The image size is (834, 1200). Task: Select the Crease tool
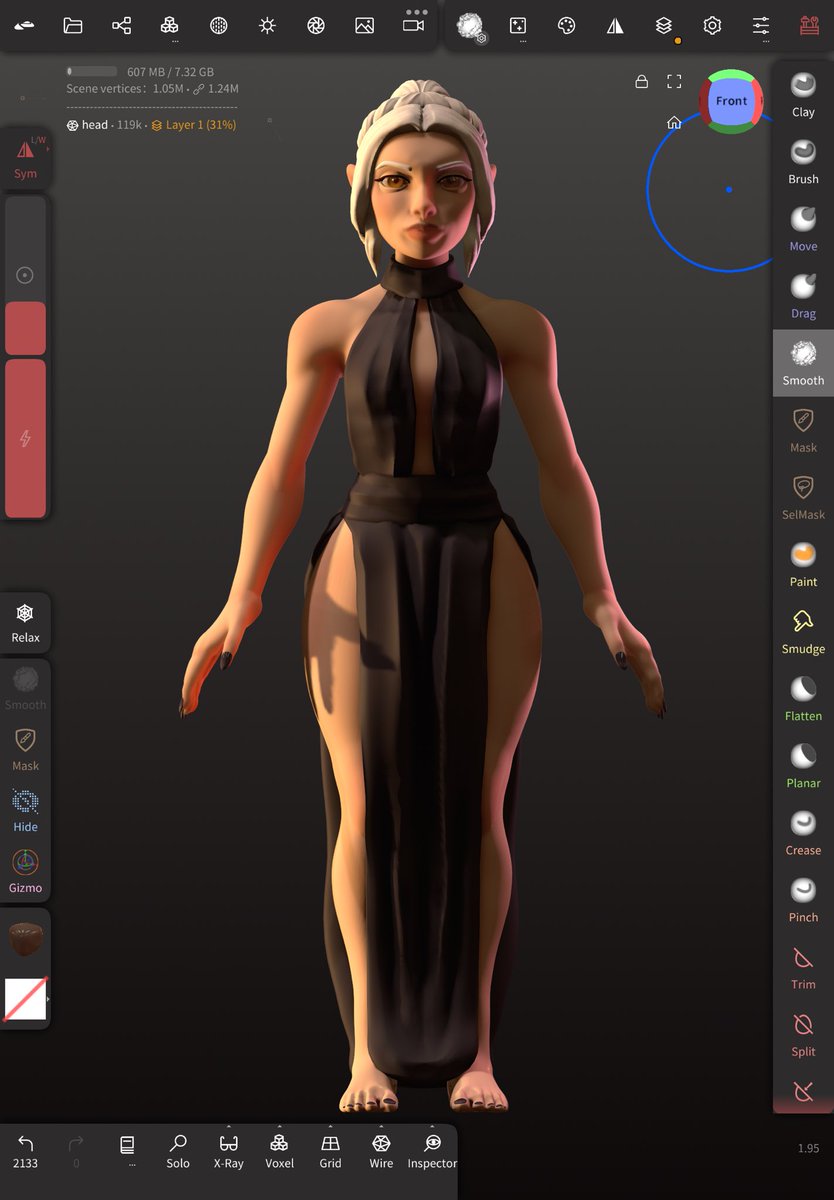pos(803,832)
